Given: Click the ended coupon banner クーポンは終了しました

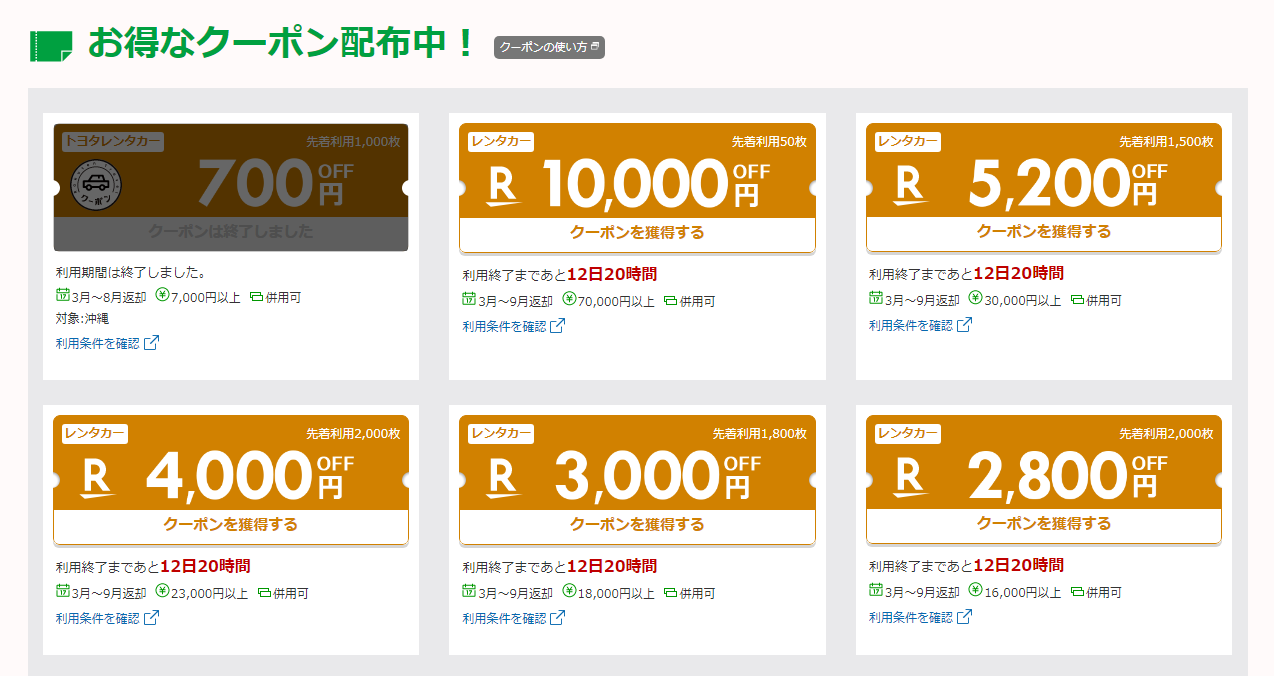Looking at the screenshot, I should point(231,232).
